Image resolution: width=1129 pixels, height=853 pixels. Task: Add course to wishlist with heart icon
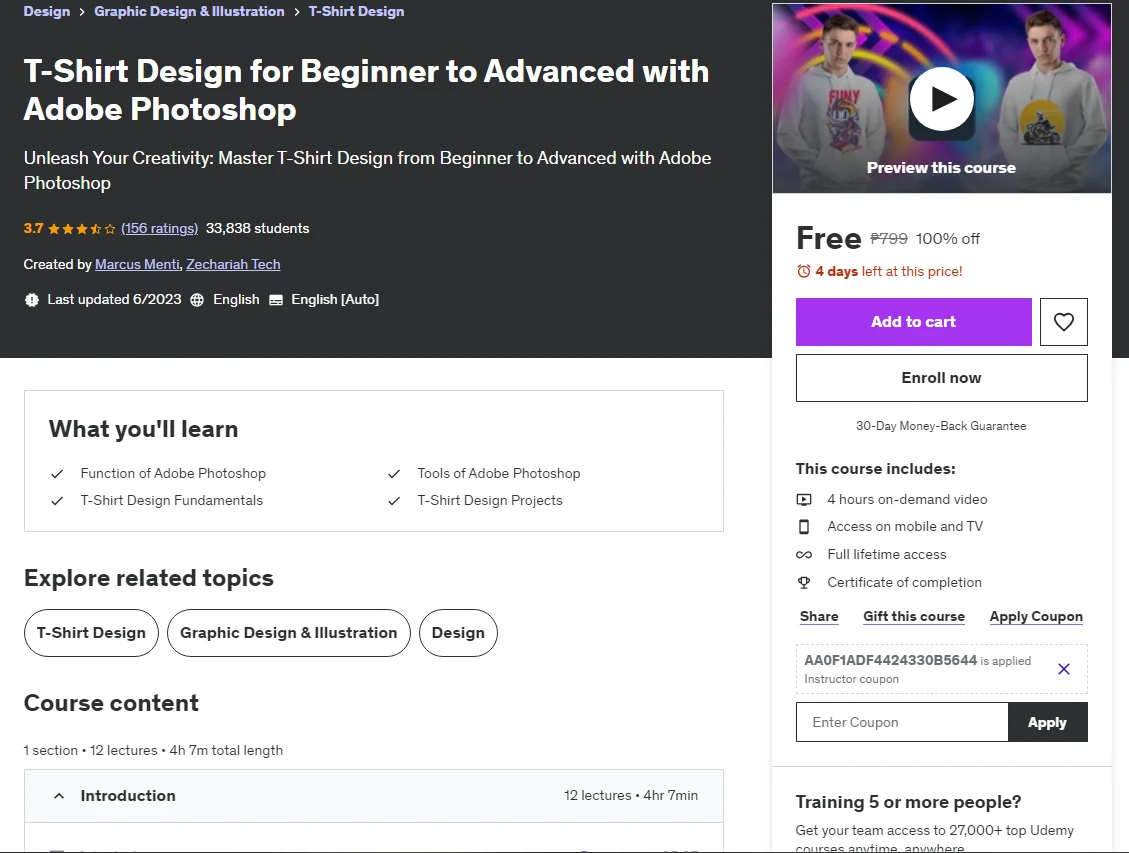(x=1063, y=322)
